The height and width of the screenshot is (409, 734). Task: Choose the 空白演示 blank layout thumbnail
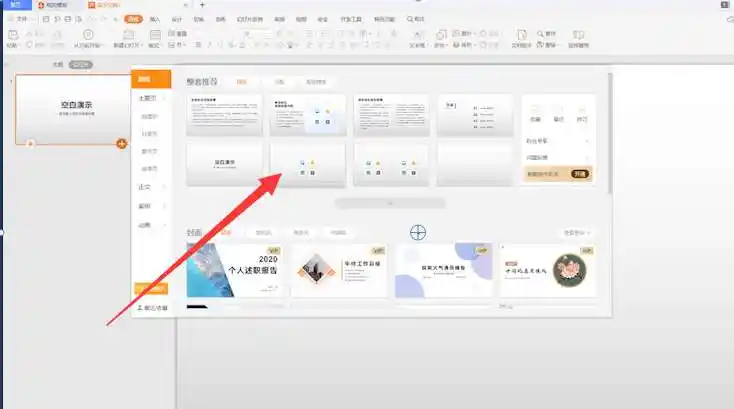pyautogui.click(x=224, y=164)
